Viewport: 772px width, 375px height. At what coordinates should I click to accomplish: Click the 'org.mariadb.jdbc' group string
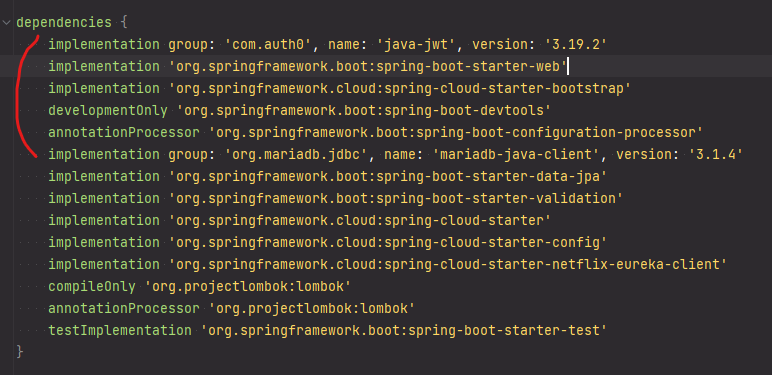click(x=297, y=155)
